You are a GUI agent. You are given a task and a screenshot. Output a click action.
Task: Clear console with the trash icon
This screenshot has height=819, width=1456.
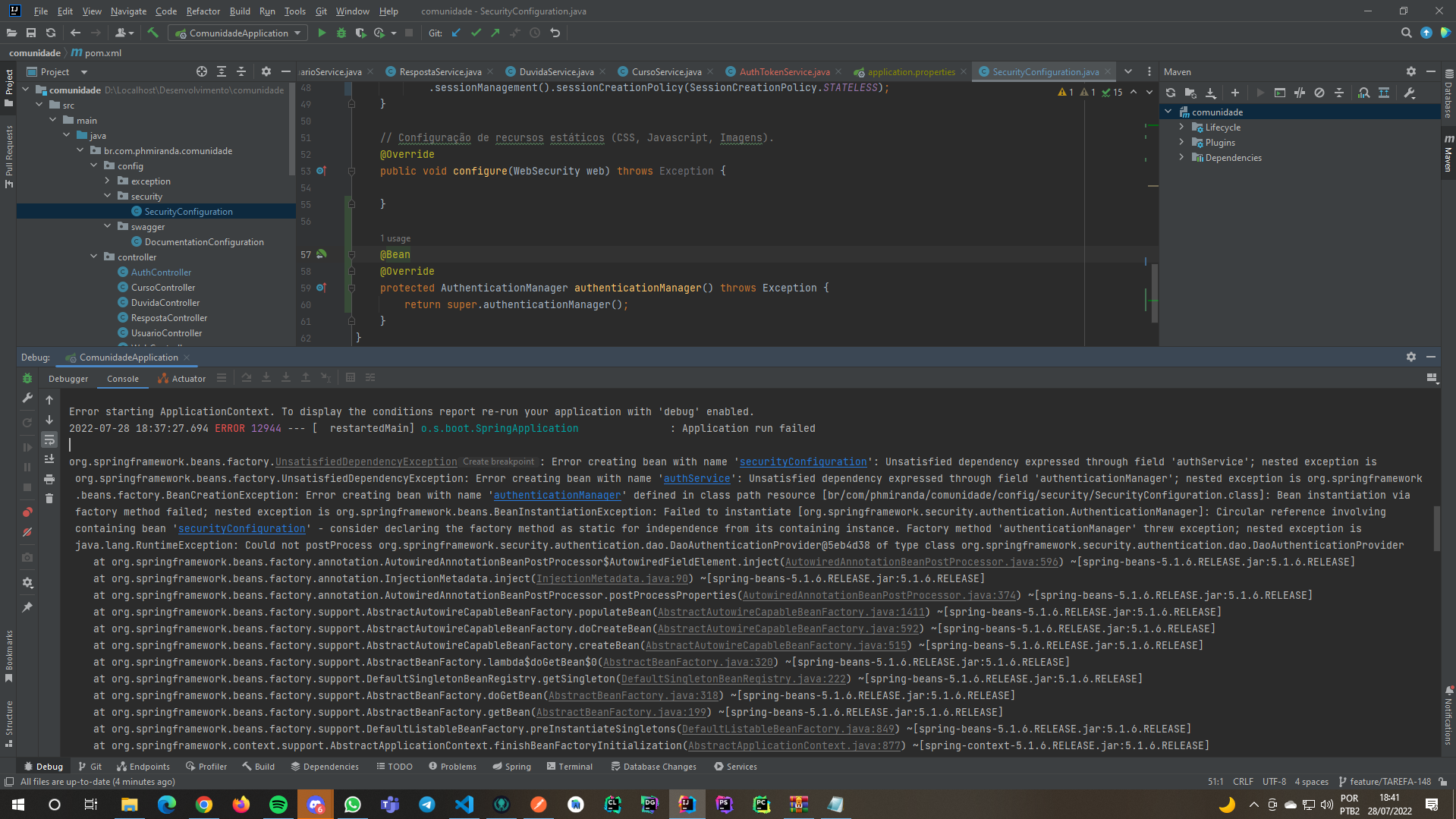point(49,499)
